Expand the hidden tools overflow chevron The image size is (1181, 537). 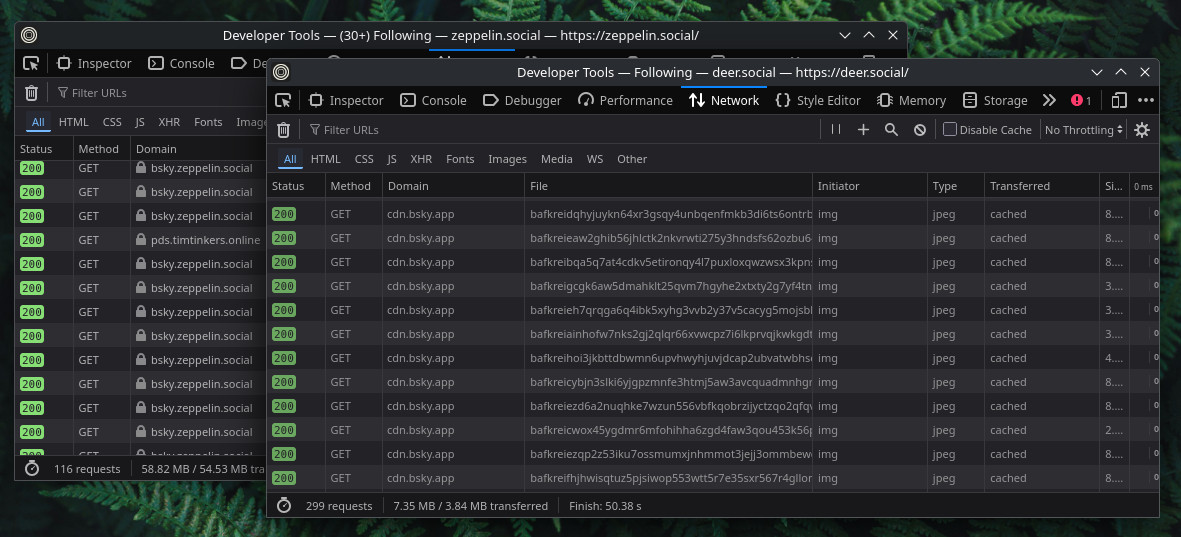[1049, 100]
